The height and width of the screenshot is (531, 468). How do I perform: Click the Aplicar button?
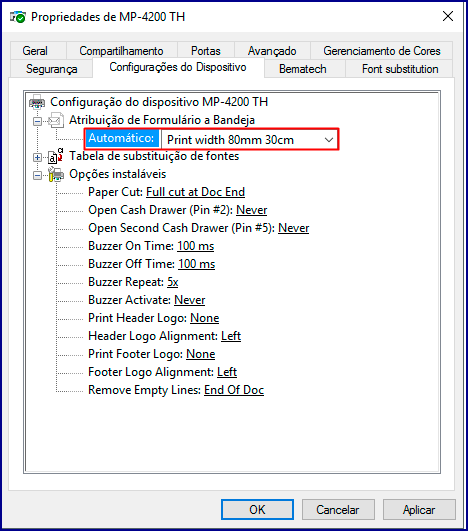click(x=419, y=509)
